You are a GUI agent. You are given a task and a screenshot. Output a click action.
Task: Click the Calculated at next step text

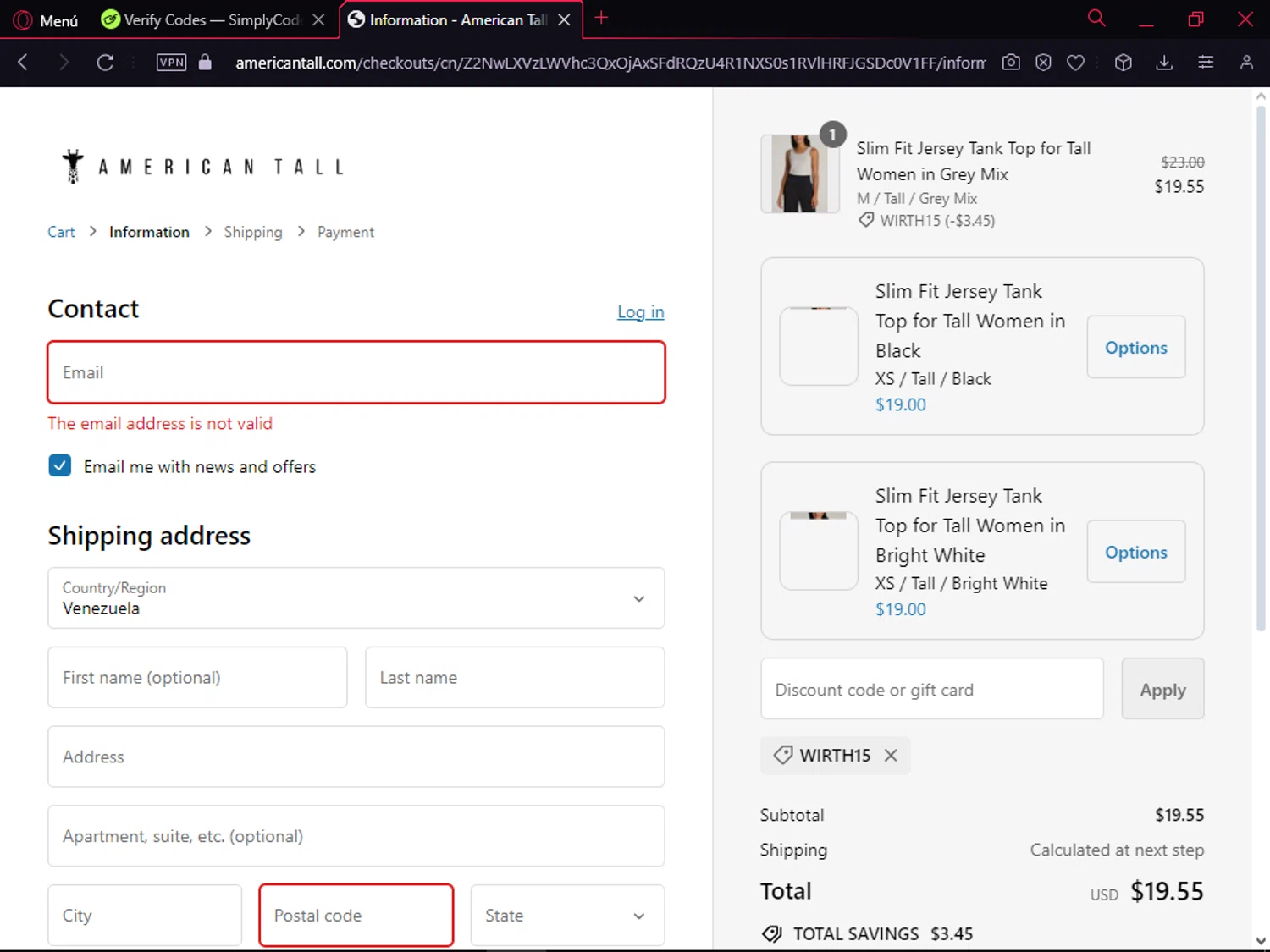click(1117, 850)
